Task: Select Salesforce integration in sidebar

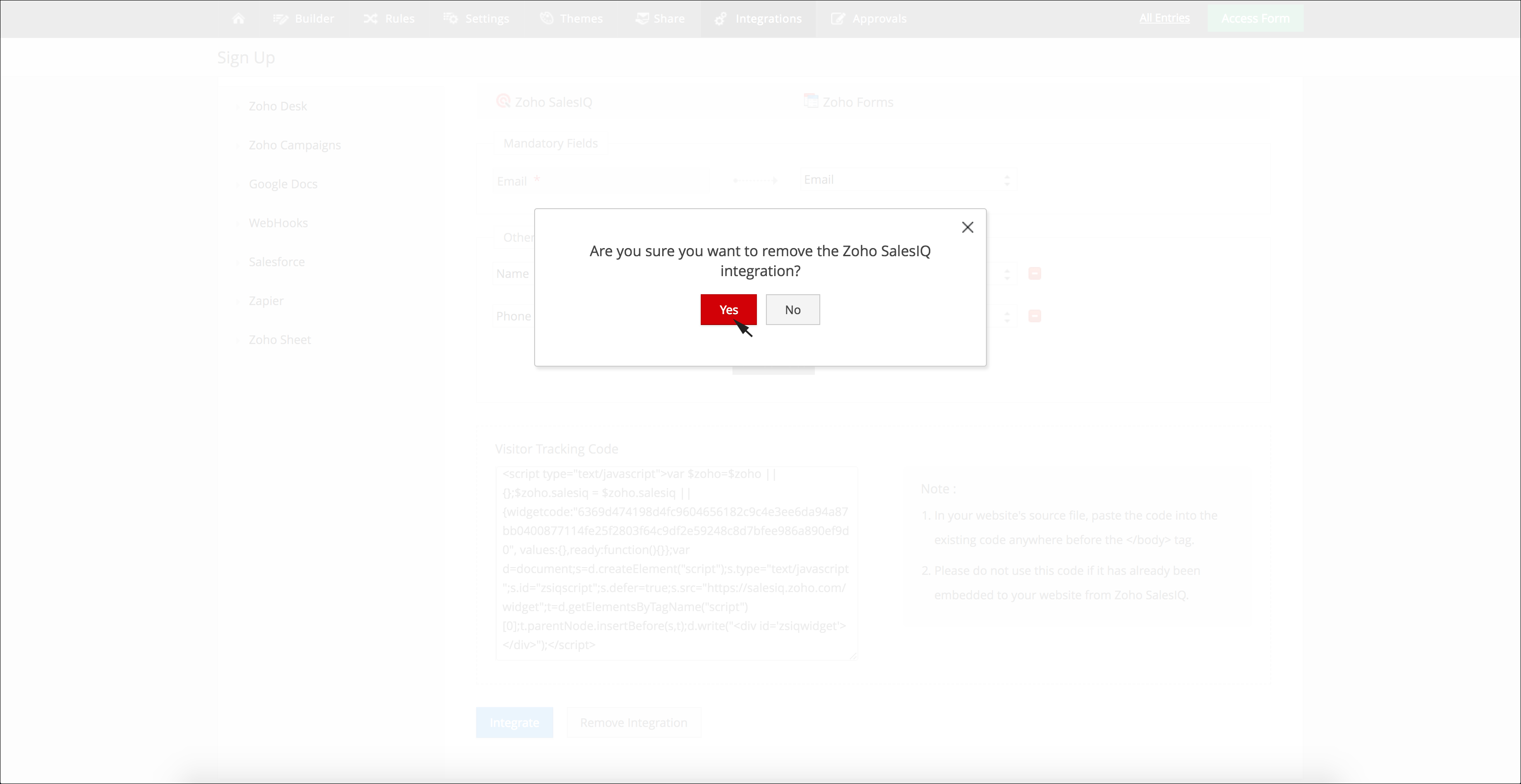Action: pyautogui.click(x=276, y=262)
